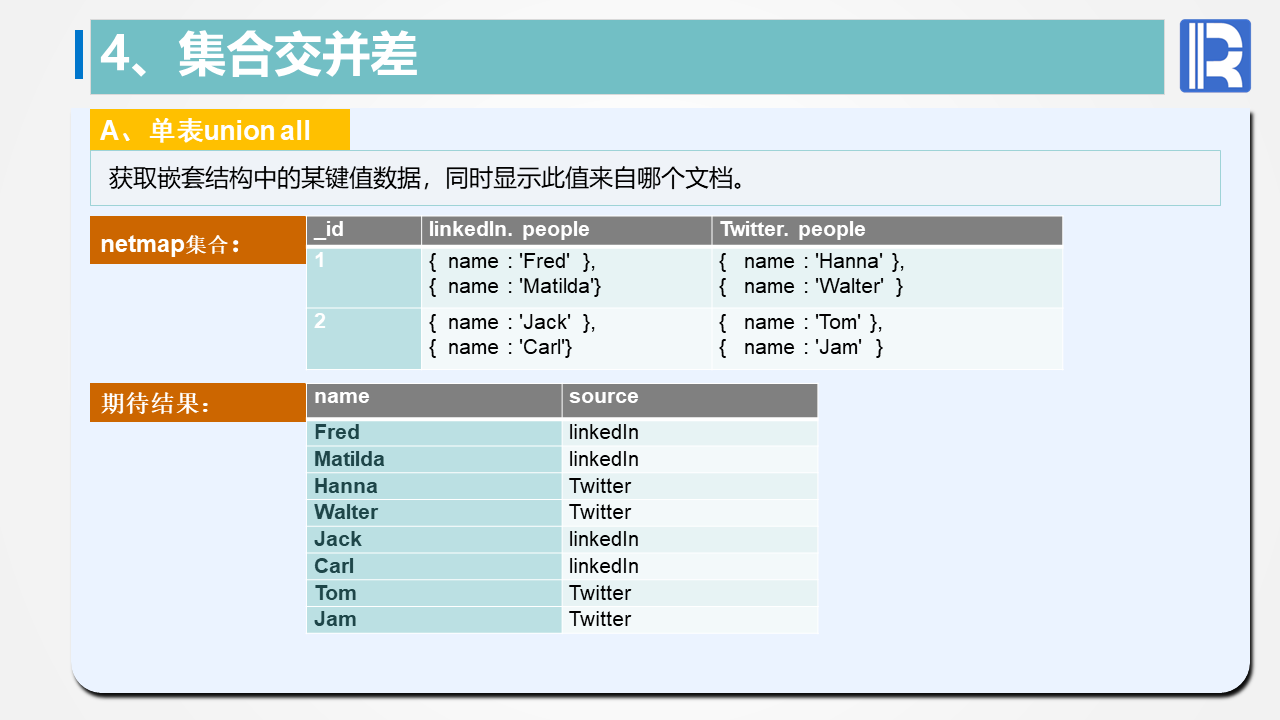Select the line { name : 'Hanna' } in netmap table
1280x720 pixels.
(811, 261)
